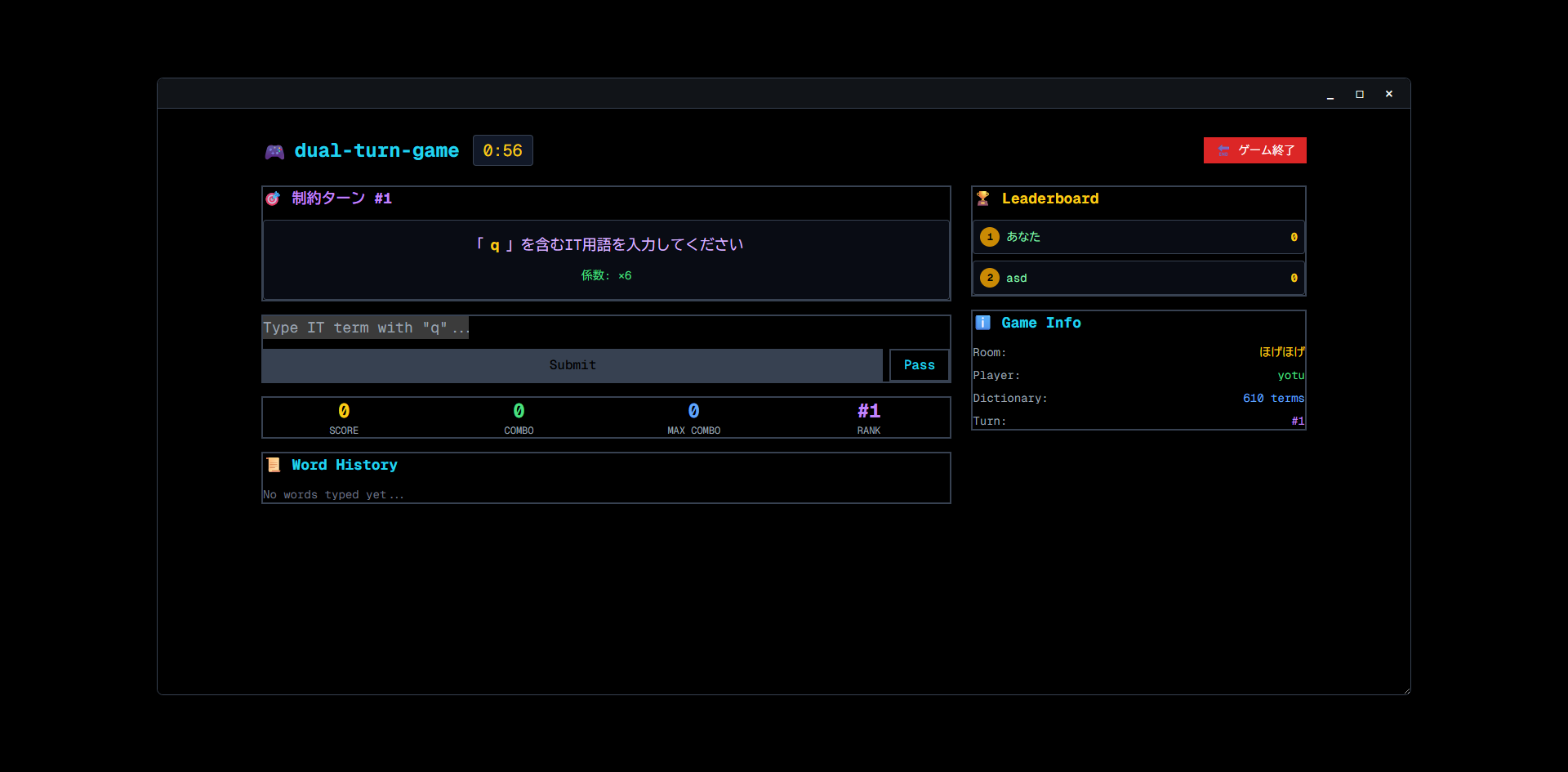Click the scroll icon beside Word History
The height and width of the screenshot is (772, 1568).
click(x=274, y=465)
